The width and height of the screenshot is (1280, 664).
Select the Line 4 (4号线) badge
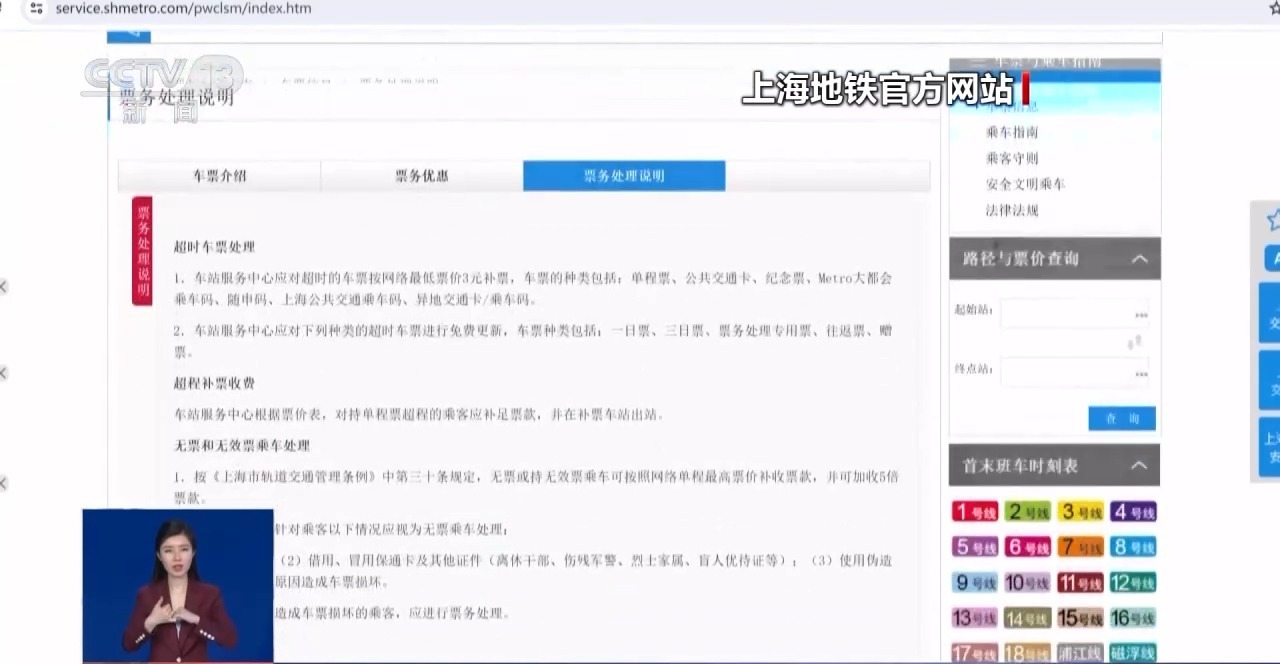1134,511
